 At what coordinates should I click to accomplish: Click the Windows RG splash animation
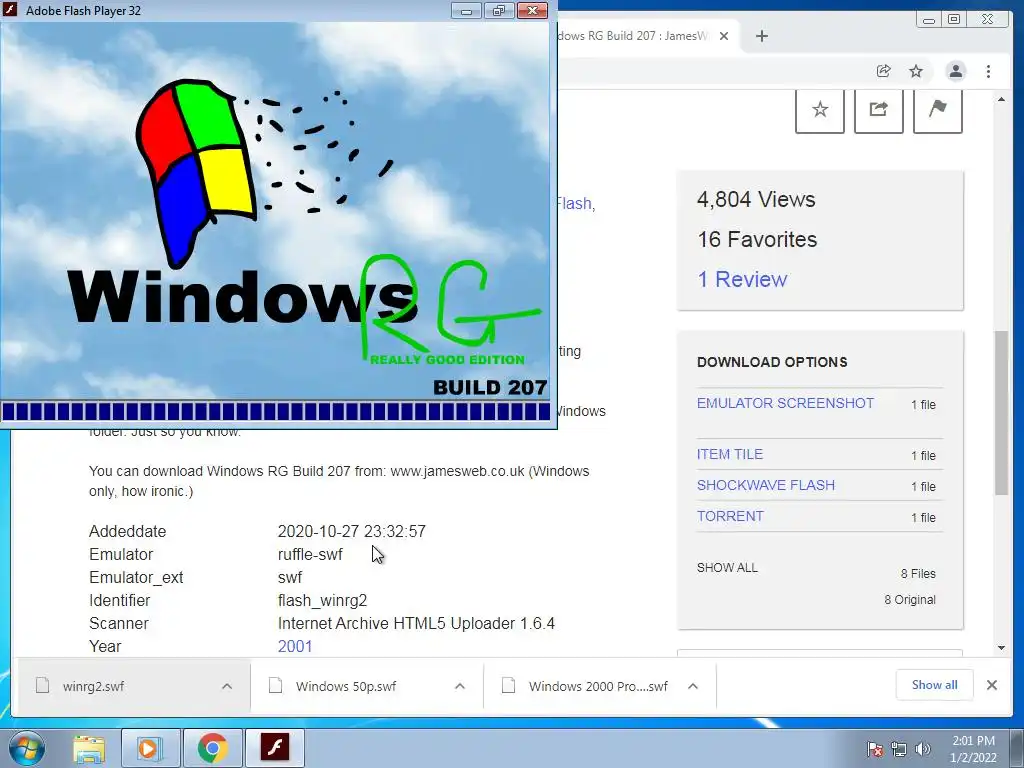pos(275,211)
